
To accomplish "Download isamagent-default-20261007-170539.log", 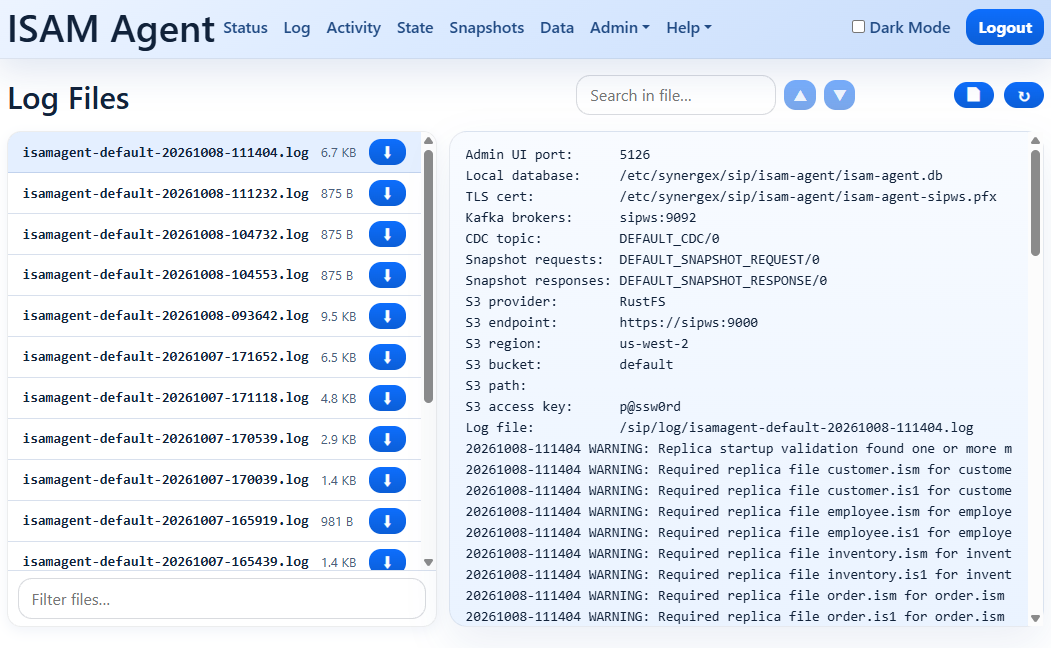I will click(x=387, y=438).
